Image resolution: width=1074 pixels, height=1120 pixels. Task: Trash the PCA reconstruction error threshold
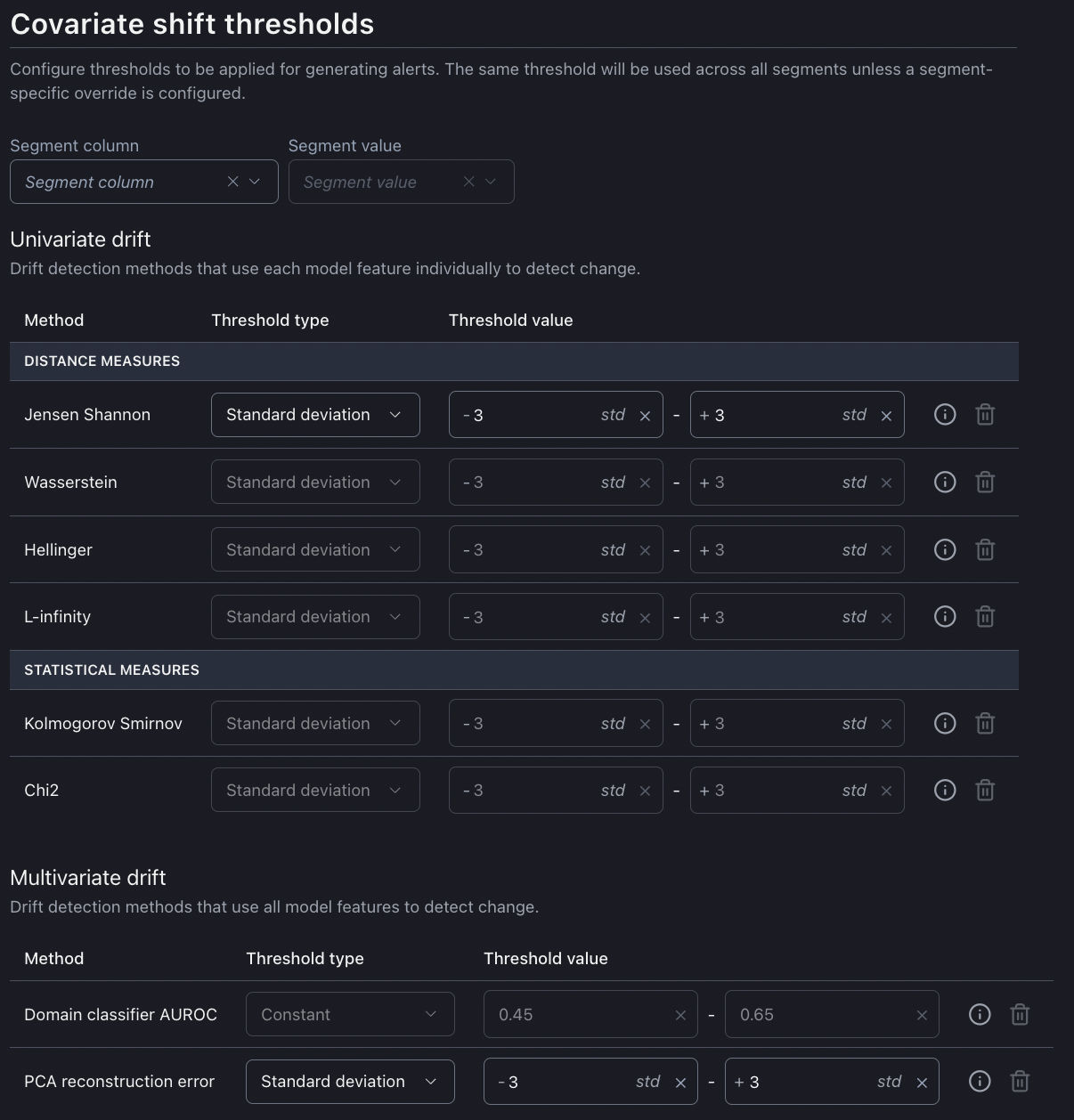[x=1020, y=1082]
